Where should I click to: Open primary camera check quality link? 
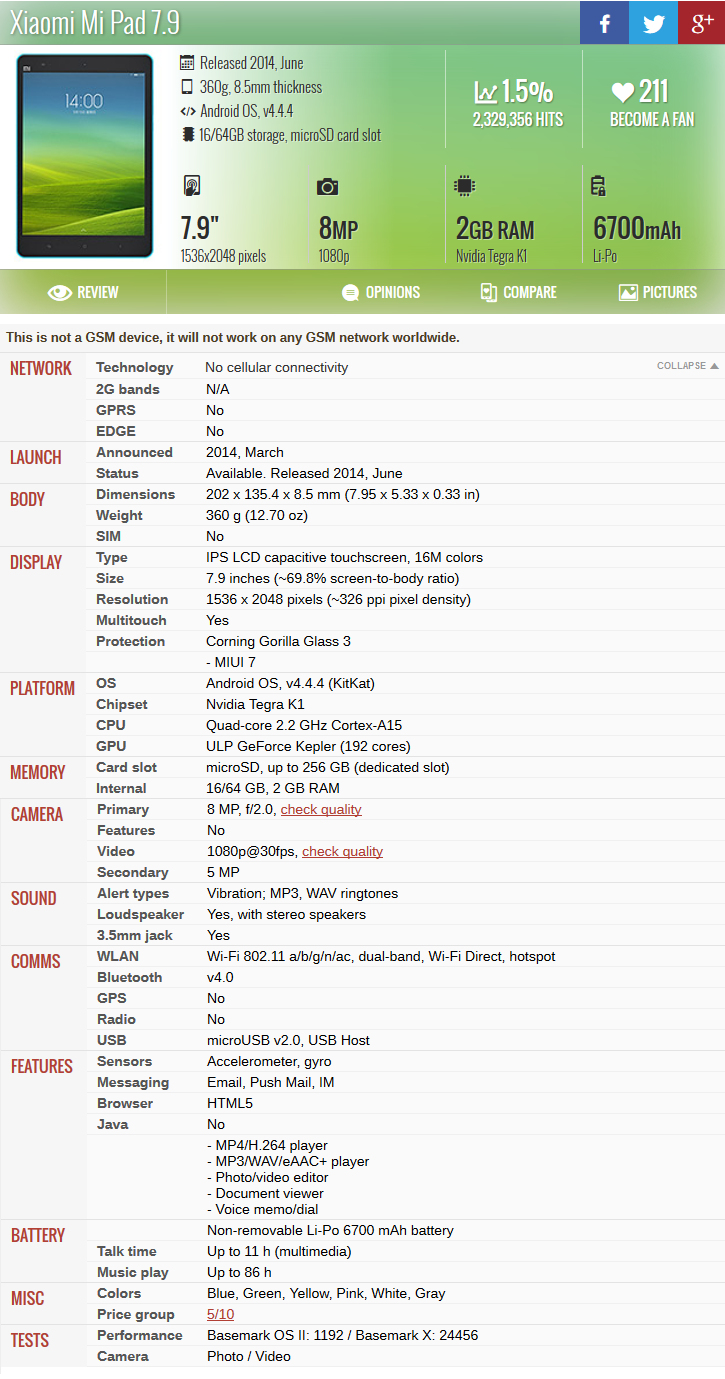(x=321, y=810)
